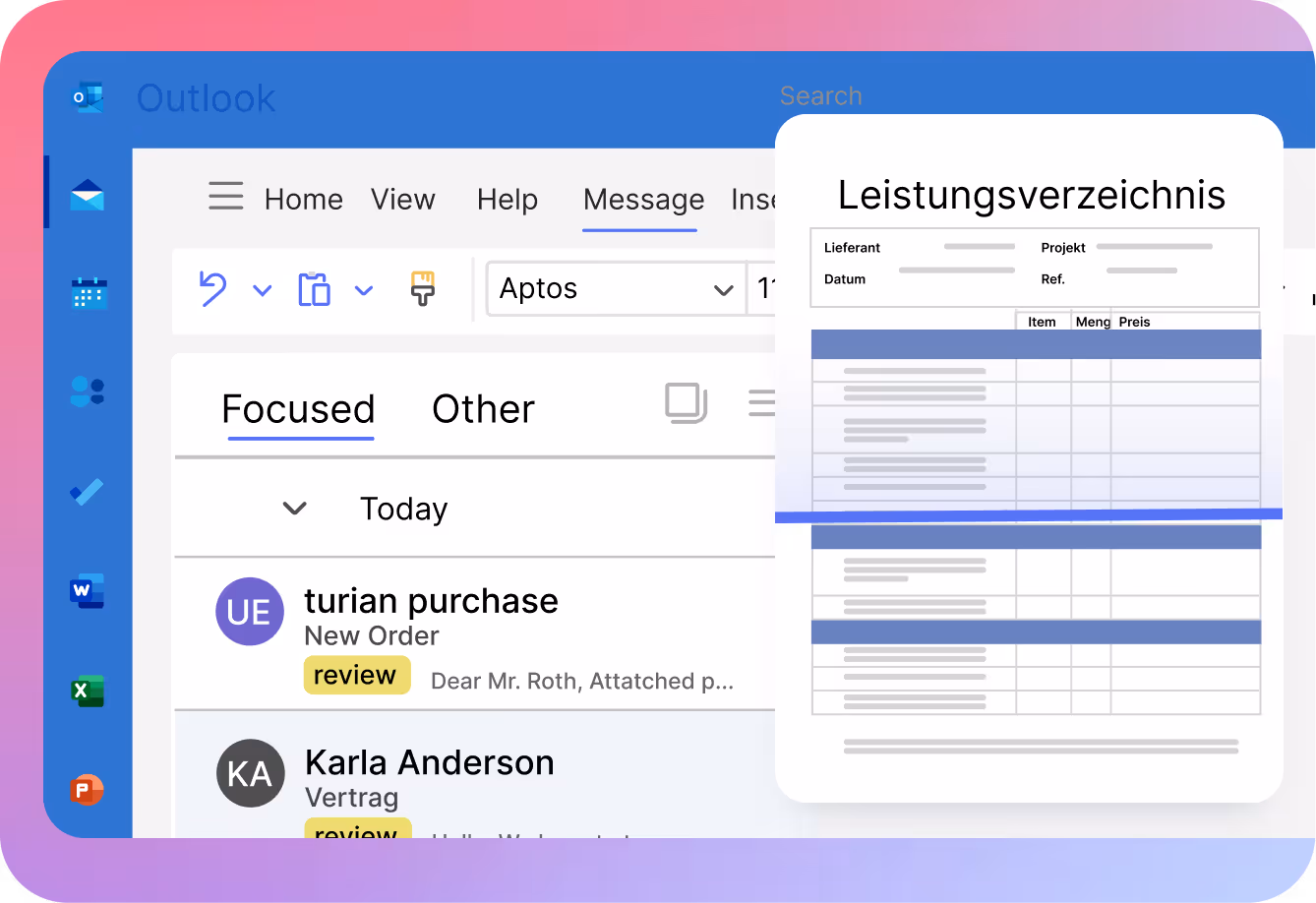Open the turian purchase email
Image resolution: width=1316 pixels, height=903 pixels.
[475, 634]
